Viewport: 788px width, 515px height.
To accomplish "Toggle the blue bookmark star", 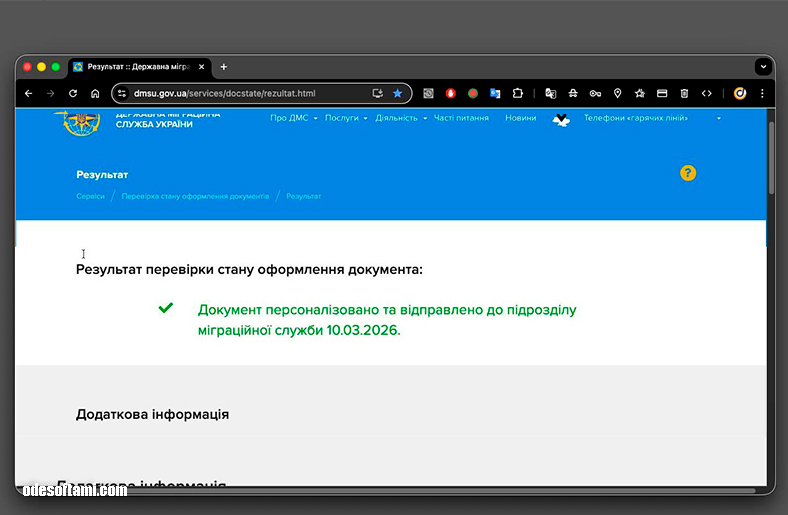I will pyautogui.click(x=398, y=93).
